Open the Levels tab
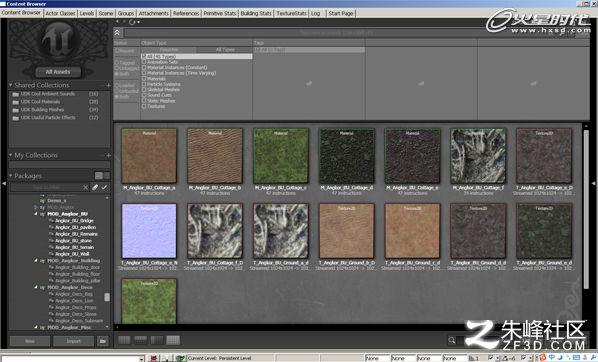The image size is (598, 362). pyautogui.click(x=87, y=13)
